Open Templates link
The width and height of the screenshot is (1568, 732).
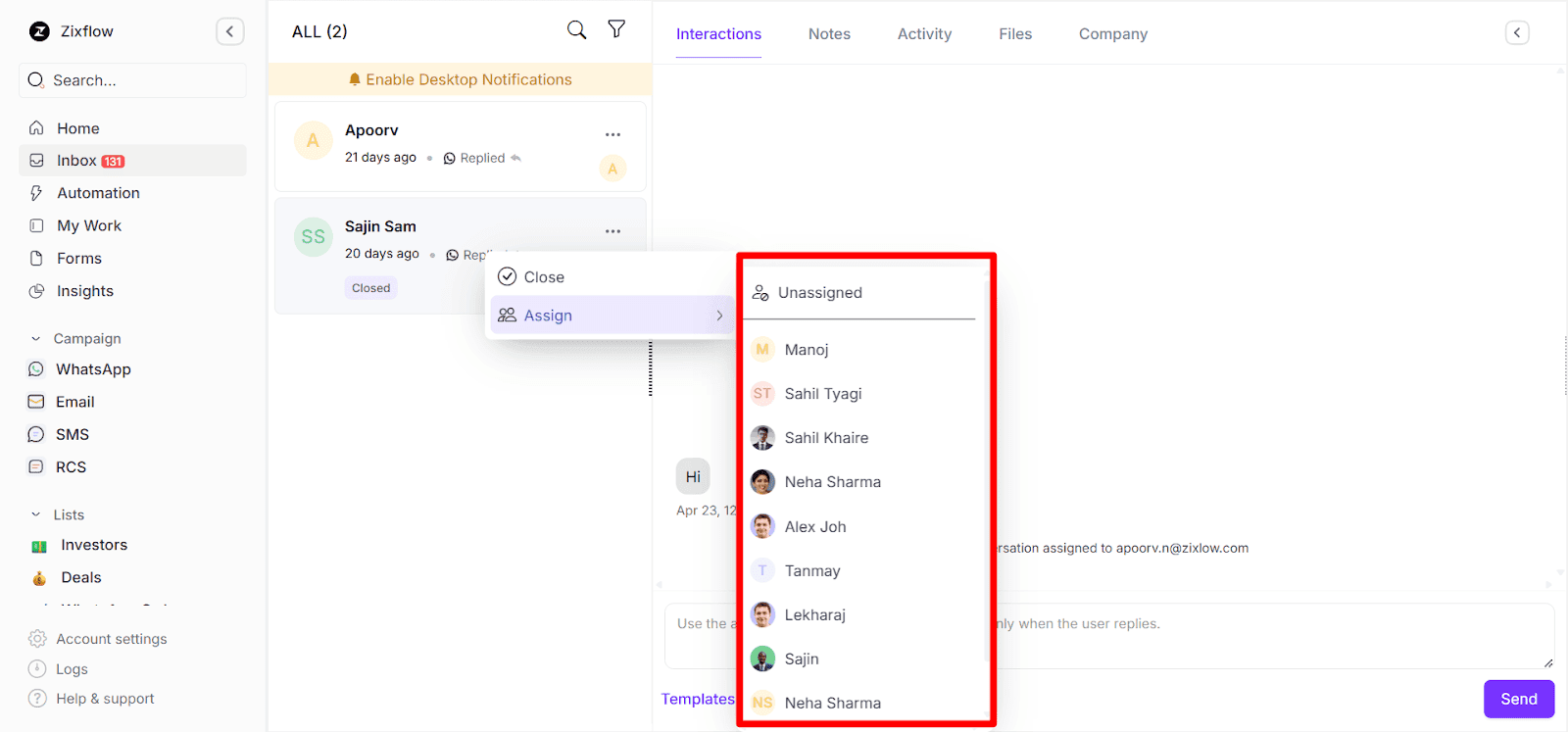[x=698, y=699]
